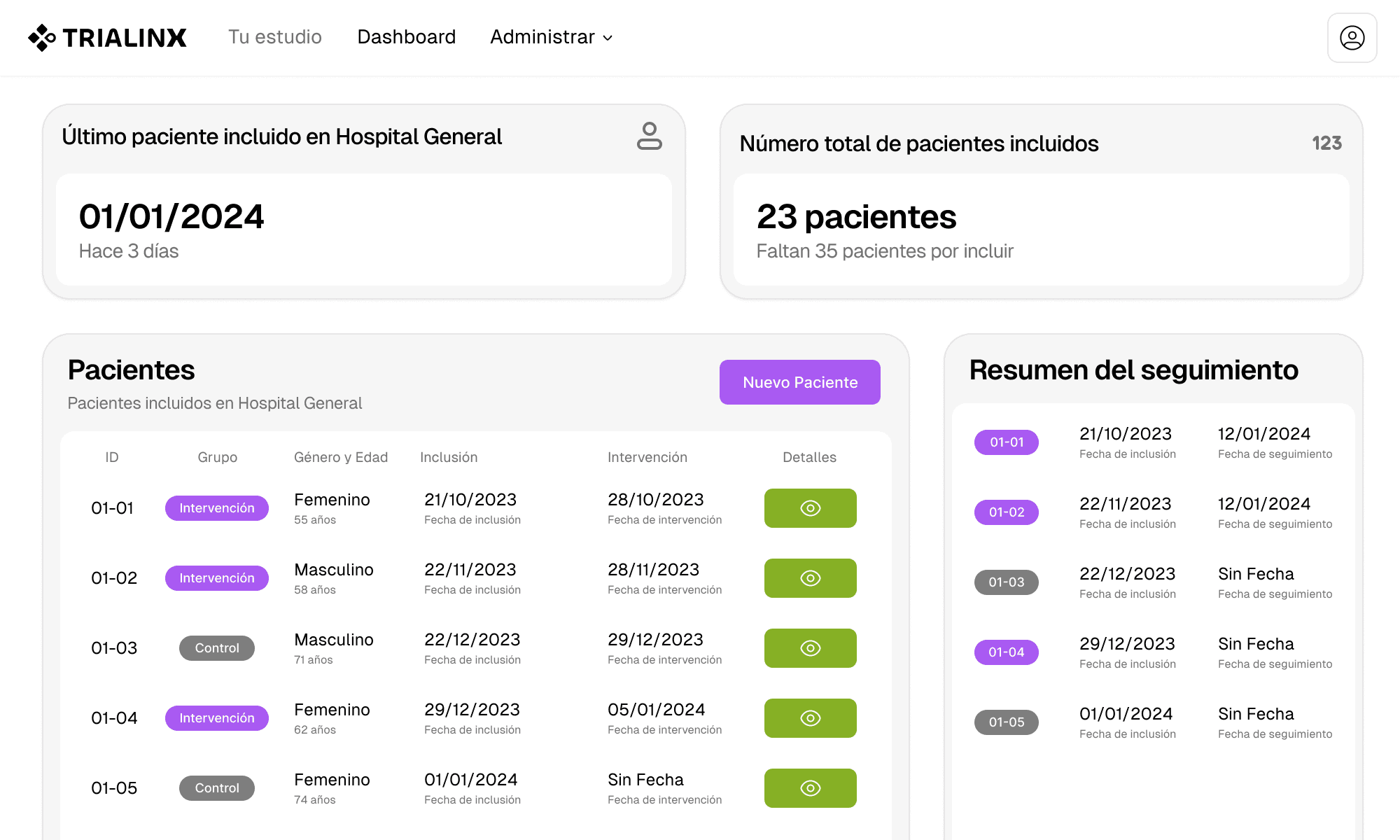The height and width of the screenshot is (840, 1400).
Task: Click the gray 01-03 summary badge
Action: tap(1006, 582)
